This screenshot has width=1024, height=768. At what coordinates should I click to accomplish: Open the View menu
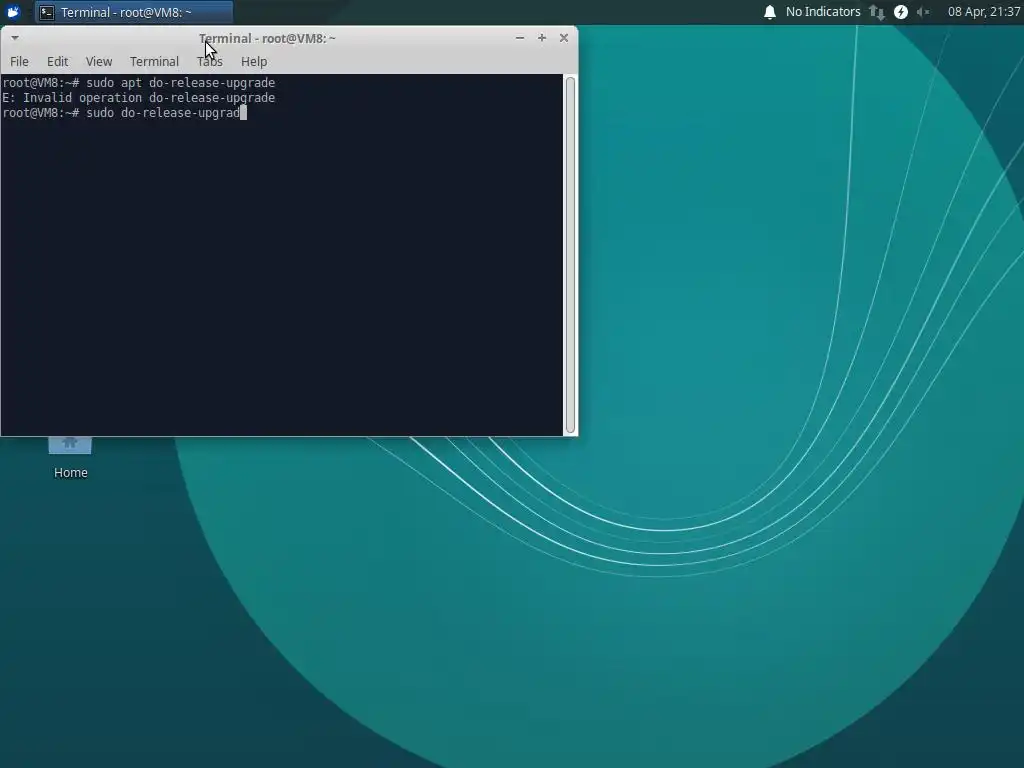point(99,61)
